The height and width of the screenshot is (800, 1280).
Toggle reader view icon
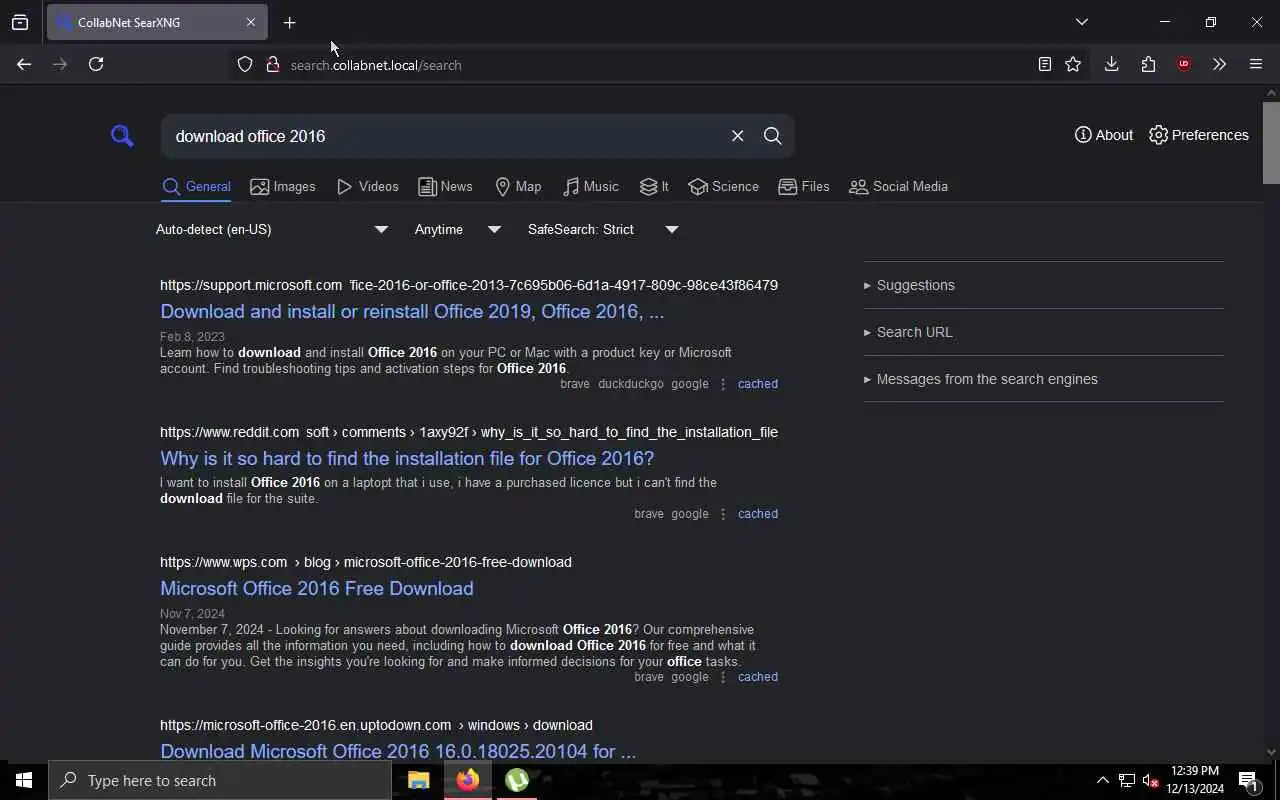click(x=1044, y=64)
